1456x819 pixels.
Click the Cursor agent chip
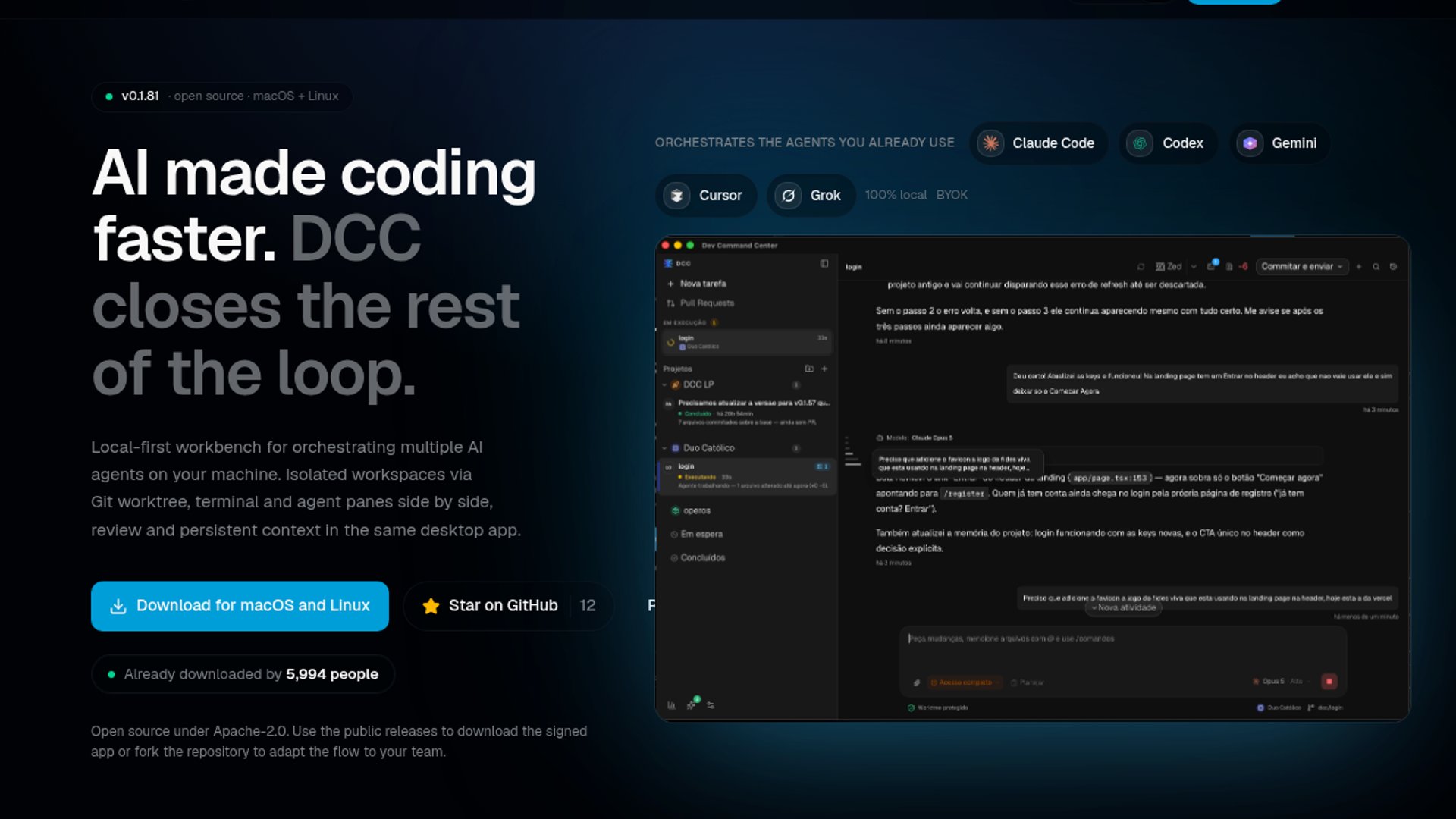[706, 196]
